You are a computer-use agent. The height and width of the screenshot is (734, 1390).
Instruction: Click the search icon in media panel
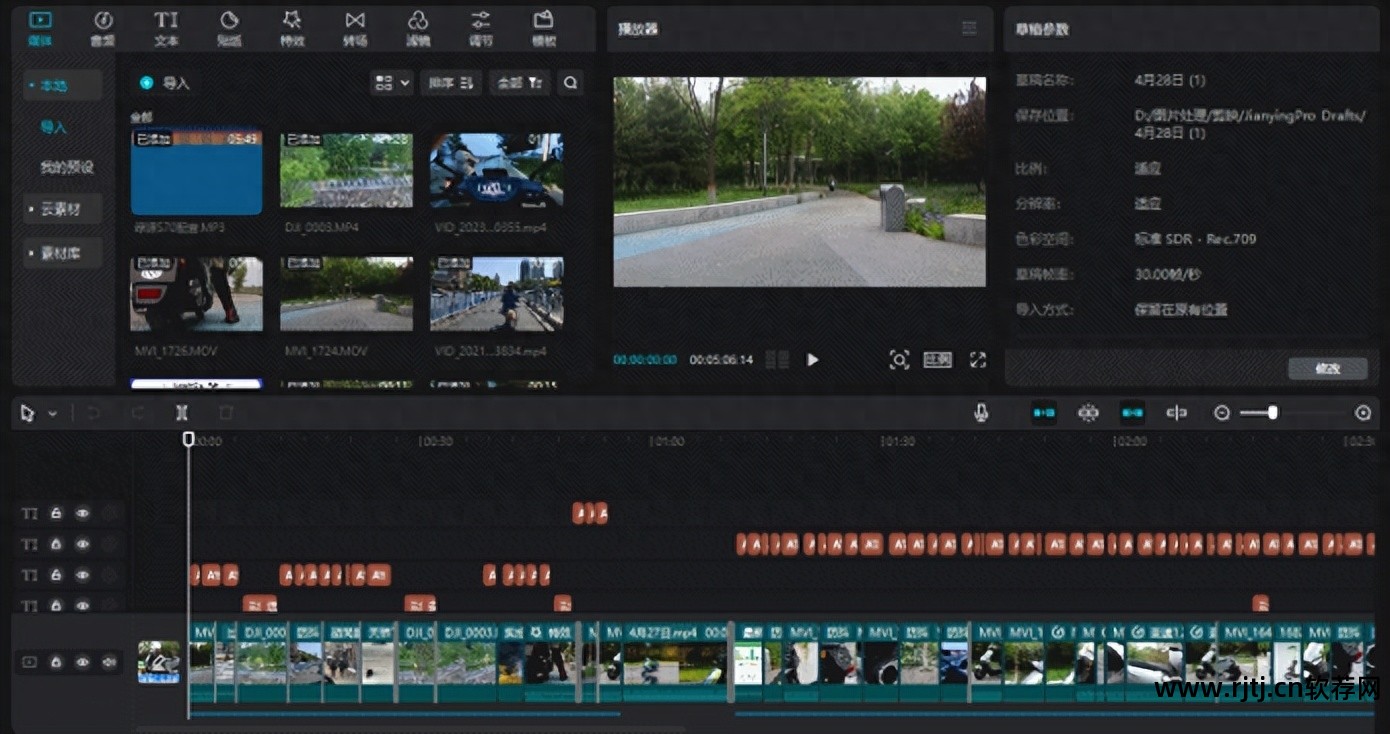coord(570,83)
